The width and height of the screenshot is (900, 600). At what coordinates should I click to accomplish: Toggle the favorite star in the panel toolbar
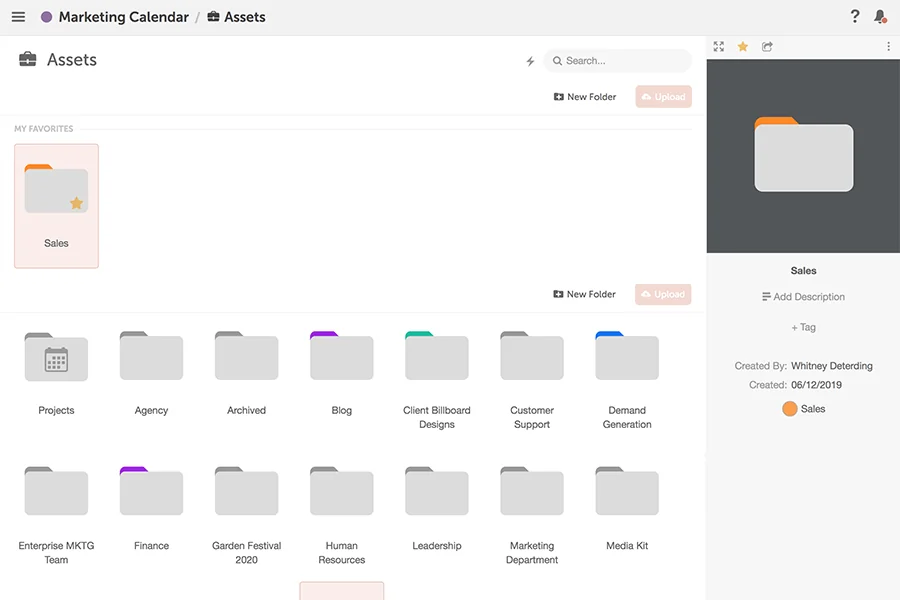tap(742, 46)
